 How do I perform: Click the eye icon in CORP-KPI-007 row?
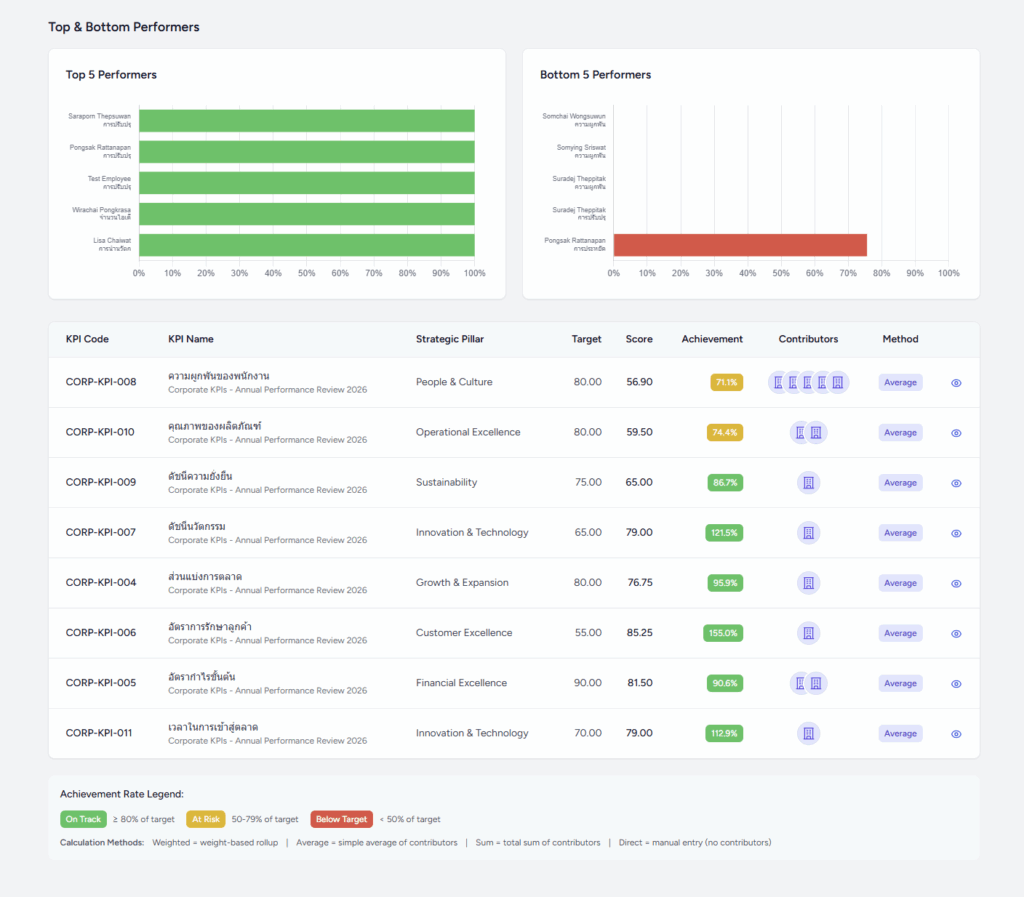[956, 533]
